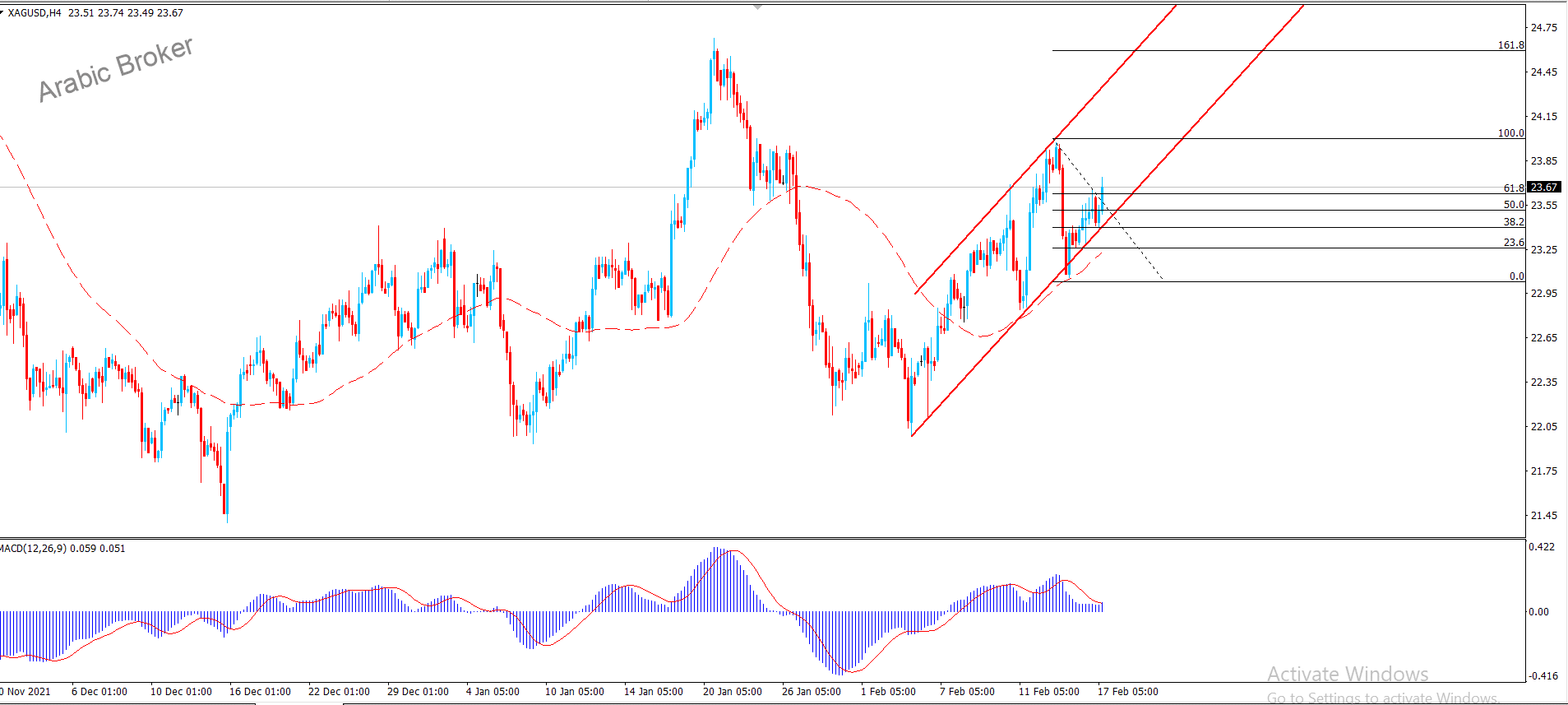
Task: Pick the 38.2 Fibonacci level label
Action: pyautogui.click(x=1514, y=222)
